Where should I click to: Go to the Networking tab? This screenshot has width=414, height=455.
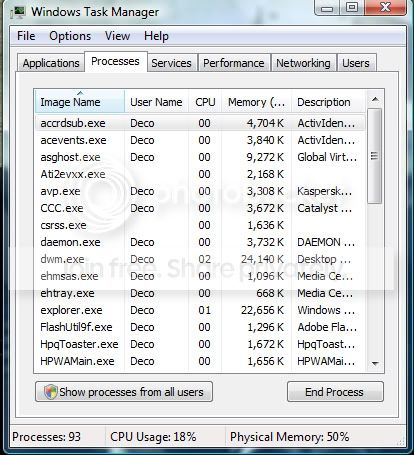pos(303,63)
